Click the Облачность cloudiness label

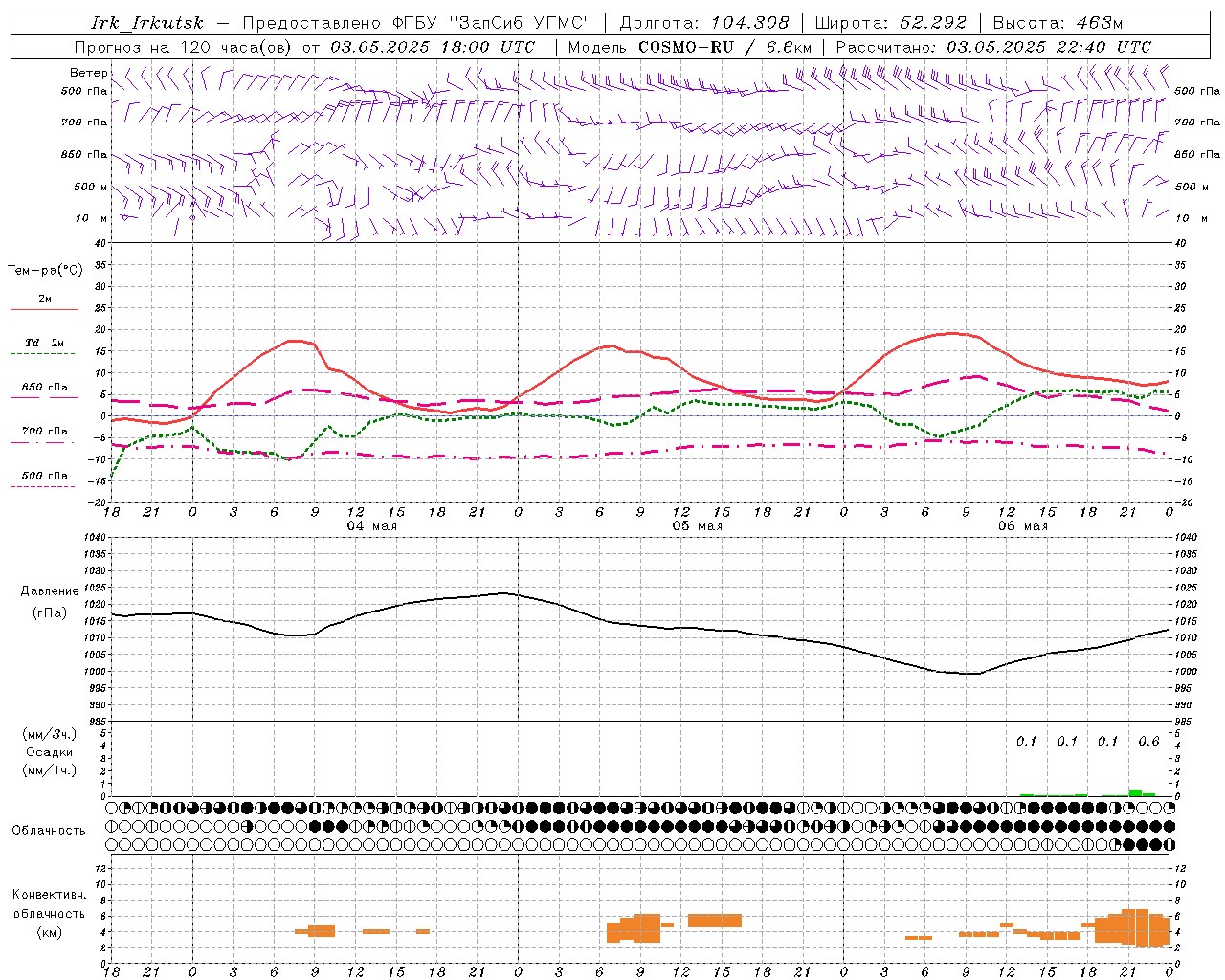pyautogui.click(x=49, y=831)
